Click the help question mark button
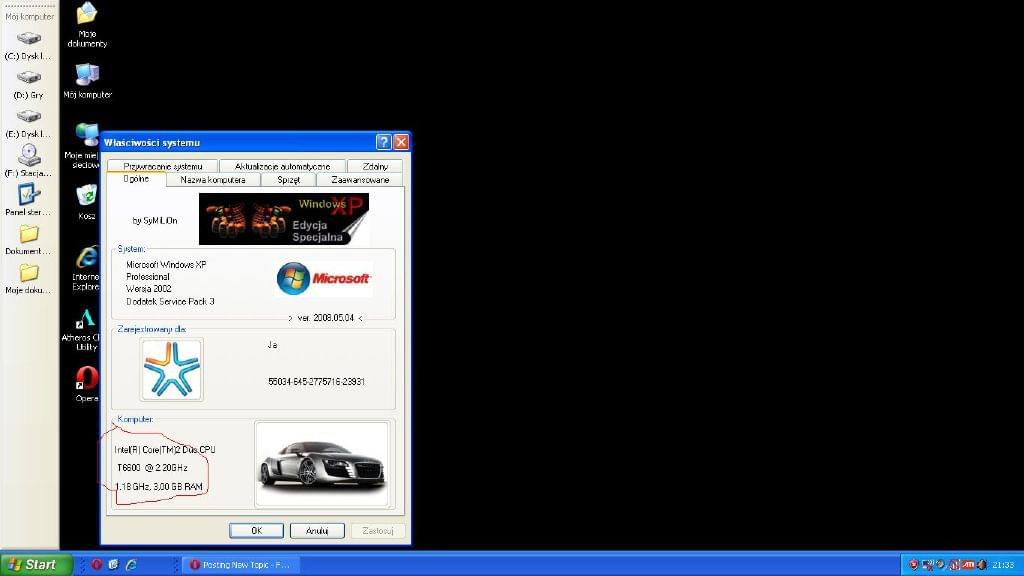Image resolution: width=1024 pixels, height=576 pixels. 384,142
